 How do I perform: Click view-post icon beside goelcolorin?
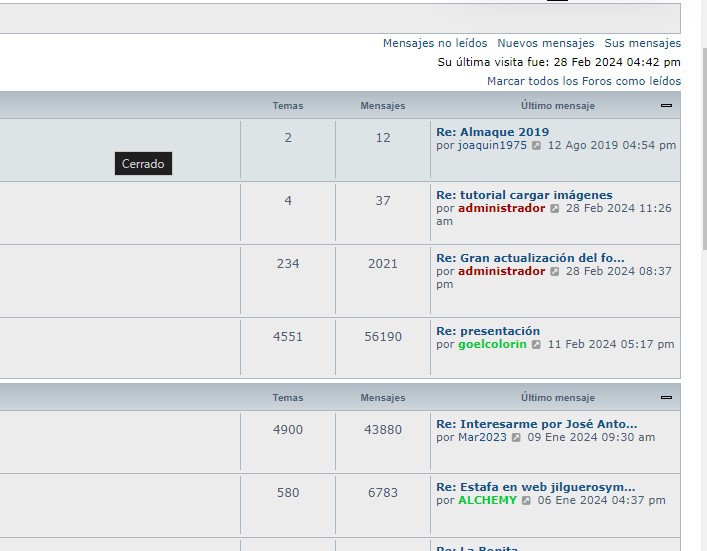point(536,345)
